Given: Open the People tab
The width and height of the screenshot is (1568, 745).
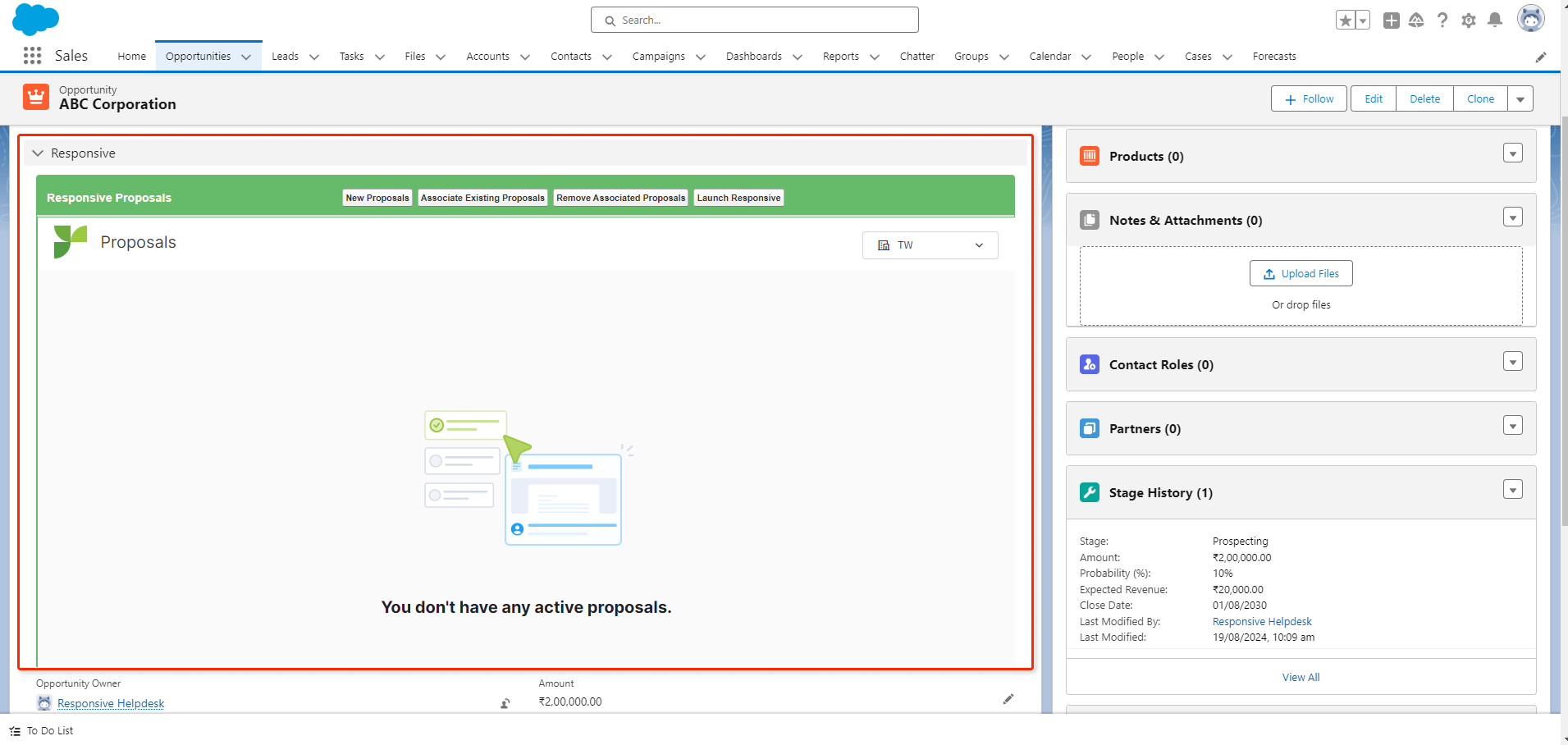Looking at the screenshot, I should [1128, 57].
